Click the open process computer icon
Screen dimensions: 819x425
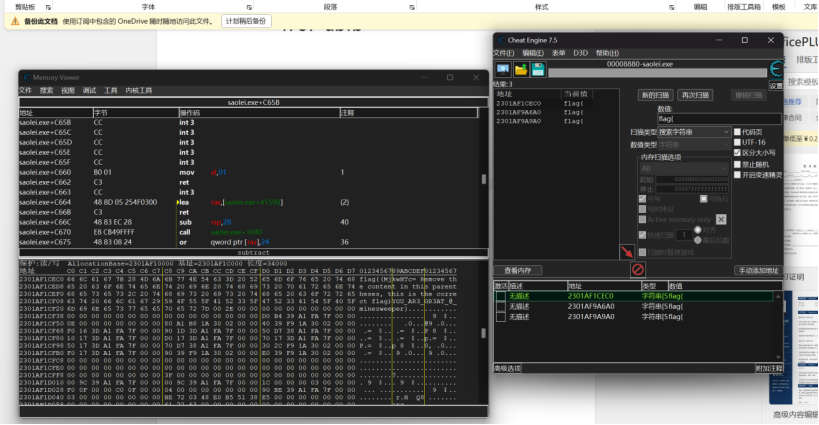[x=503, y=69]
